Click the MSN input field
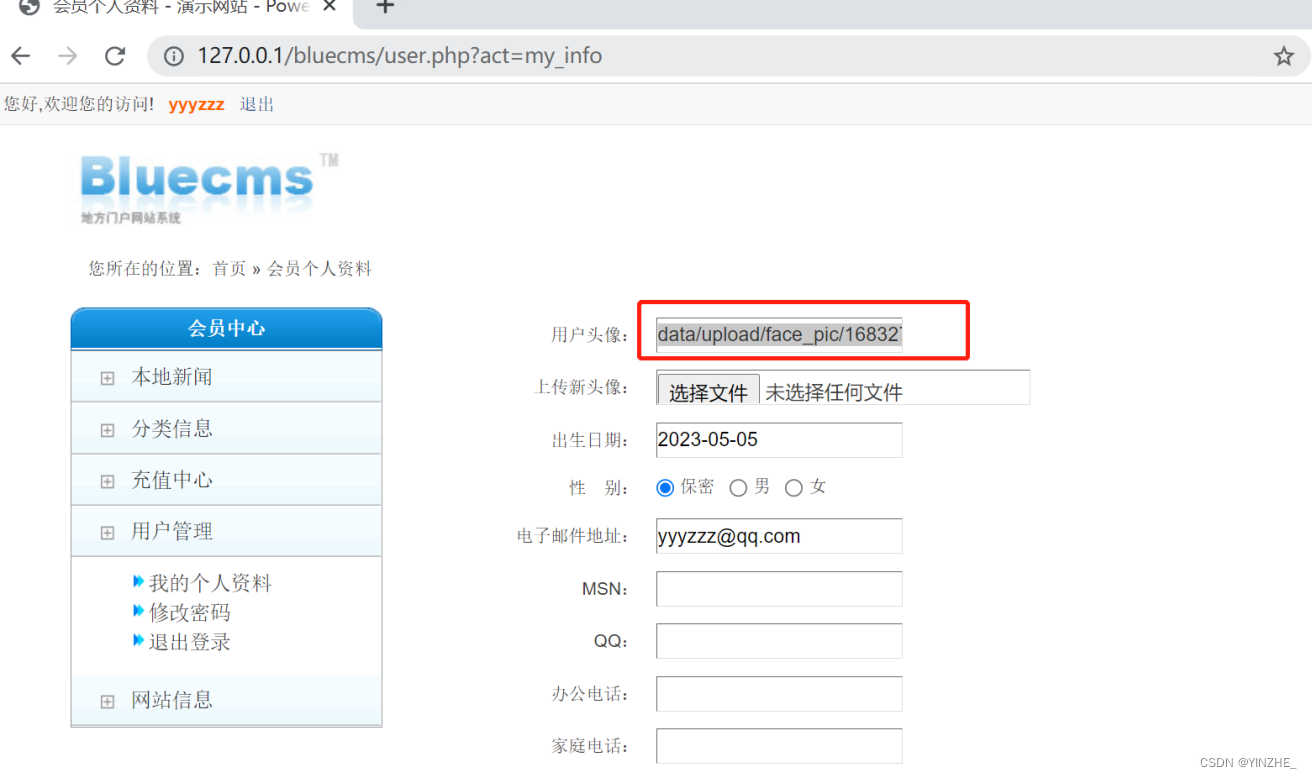 [779, 589]
